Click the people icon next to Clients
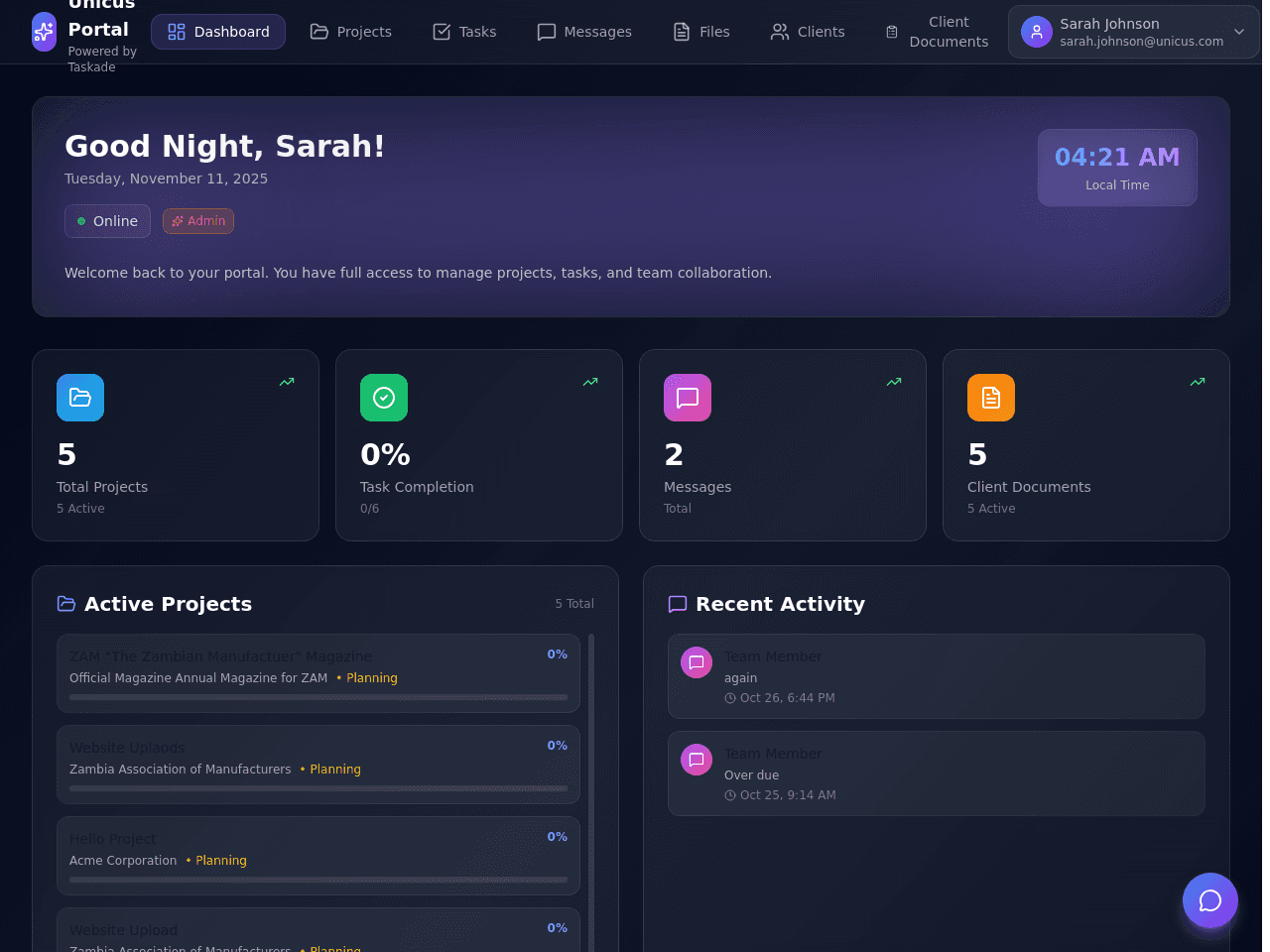This screenshot has height=952, width=1270. point(780,32)
